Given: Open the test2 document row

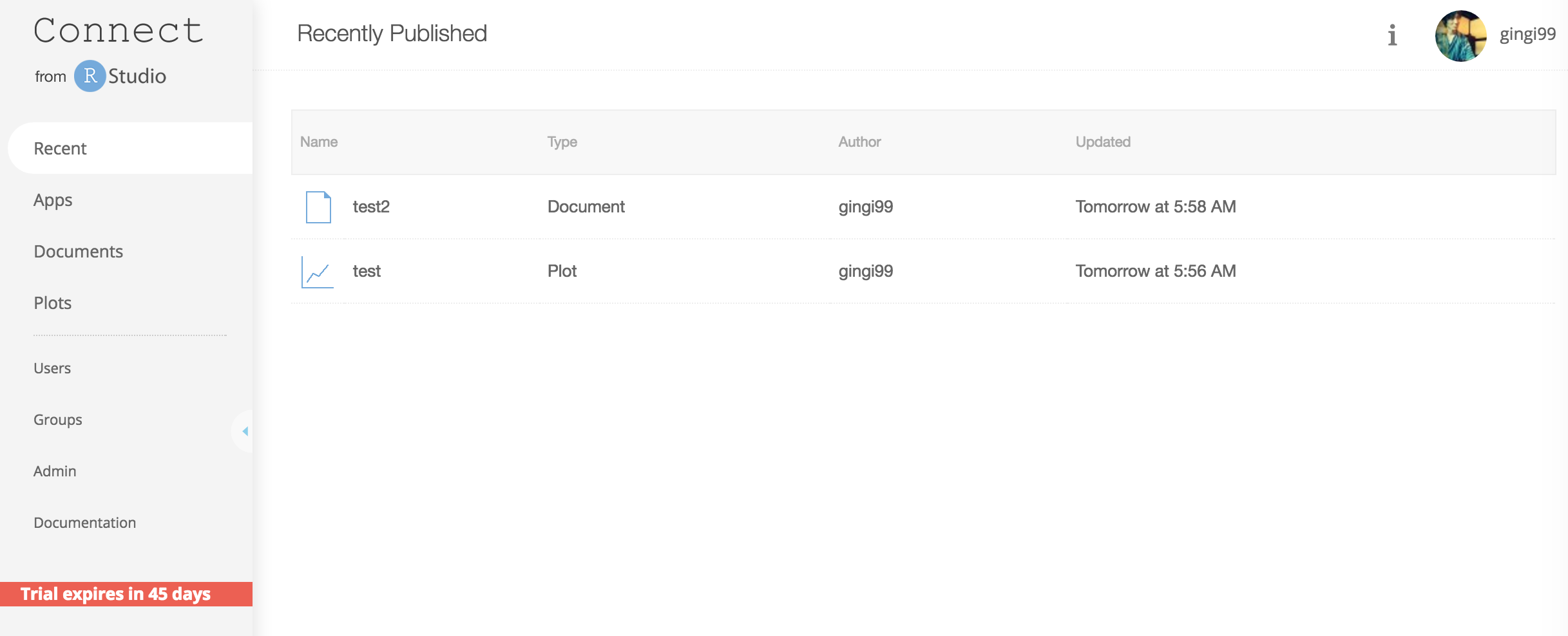Looking at the screenshot, I should (x=371, y=206).
